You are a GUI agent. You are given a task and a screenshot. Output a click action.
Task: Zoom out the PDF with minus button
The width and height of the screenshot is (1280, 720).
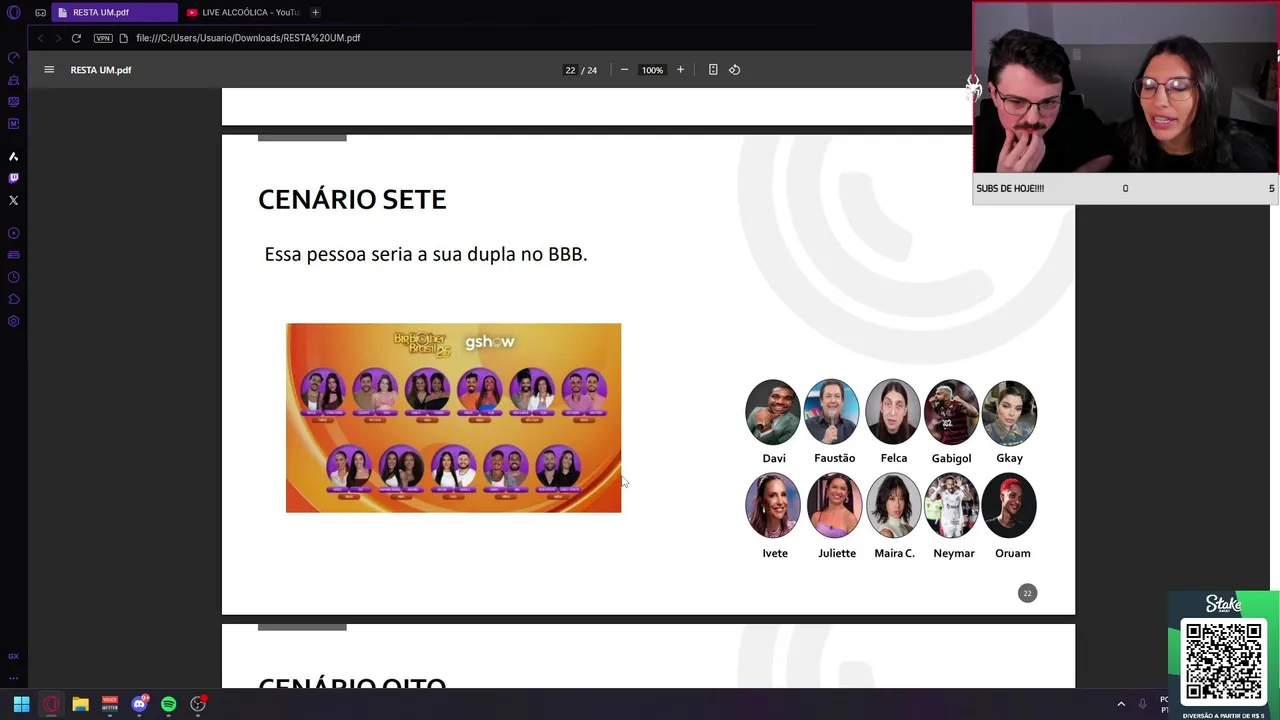(624, 70)
